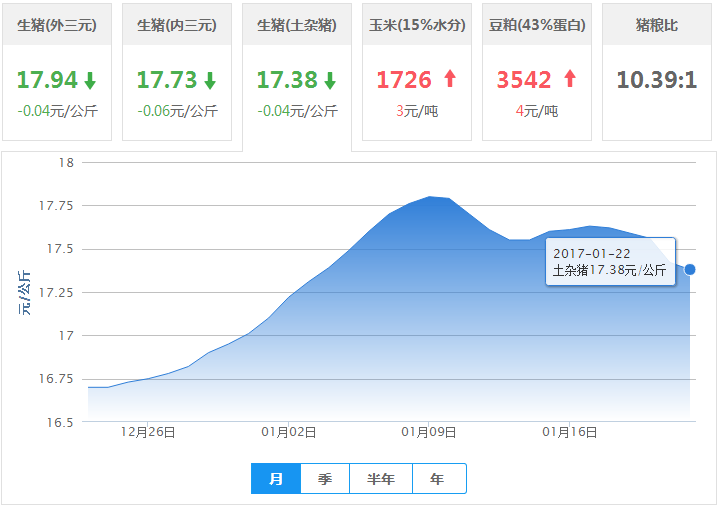The image size is (721, 512).
Task: Click the 17.73 price value
Action: click(167, 80)
